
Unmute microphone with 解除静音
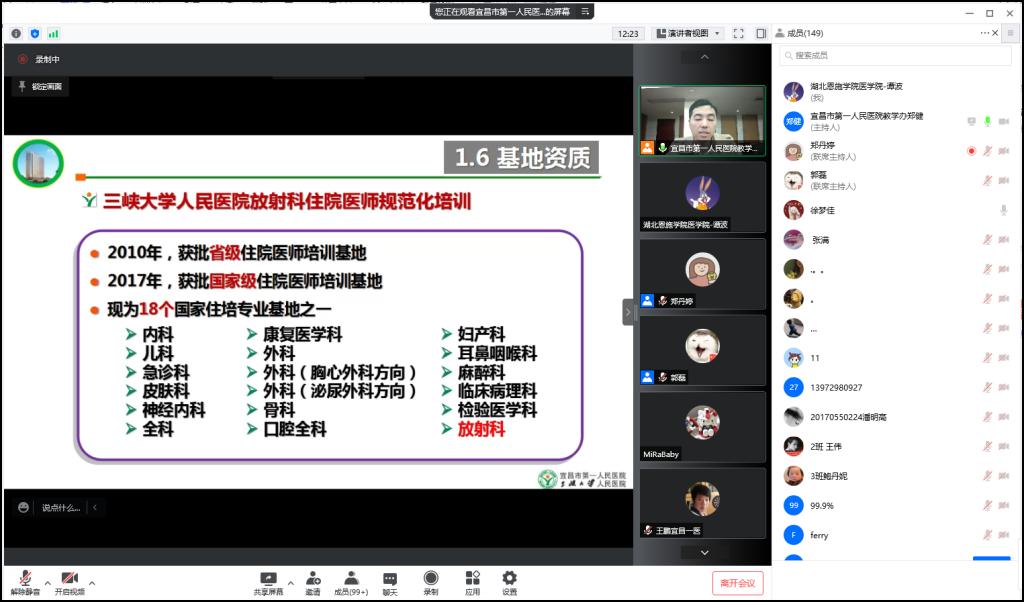pyautogui.click(x=25, y=582)
